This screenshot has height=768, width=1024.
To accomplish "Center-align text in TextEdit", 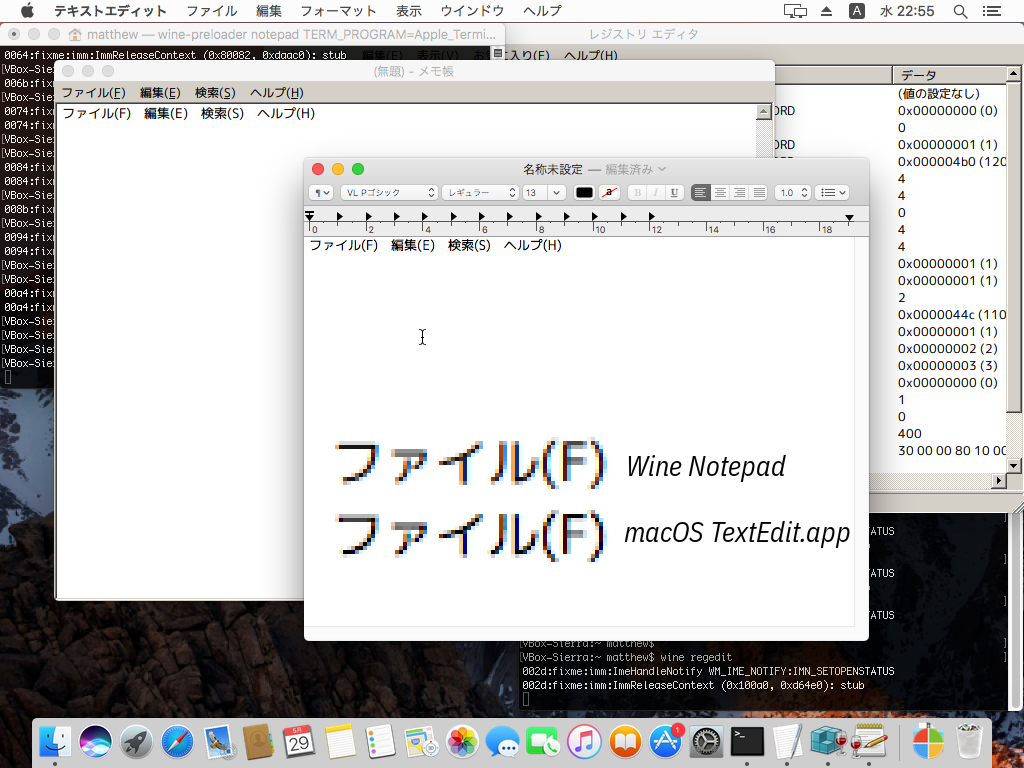I will tap(720, 193).
